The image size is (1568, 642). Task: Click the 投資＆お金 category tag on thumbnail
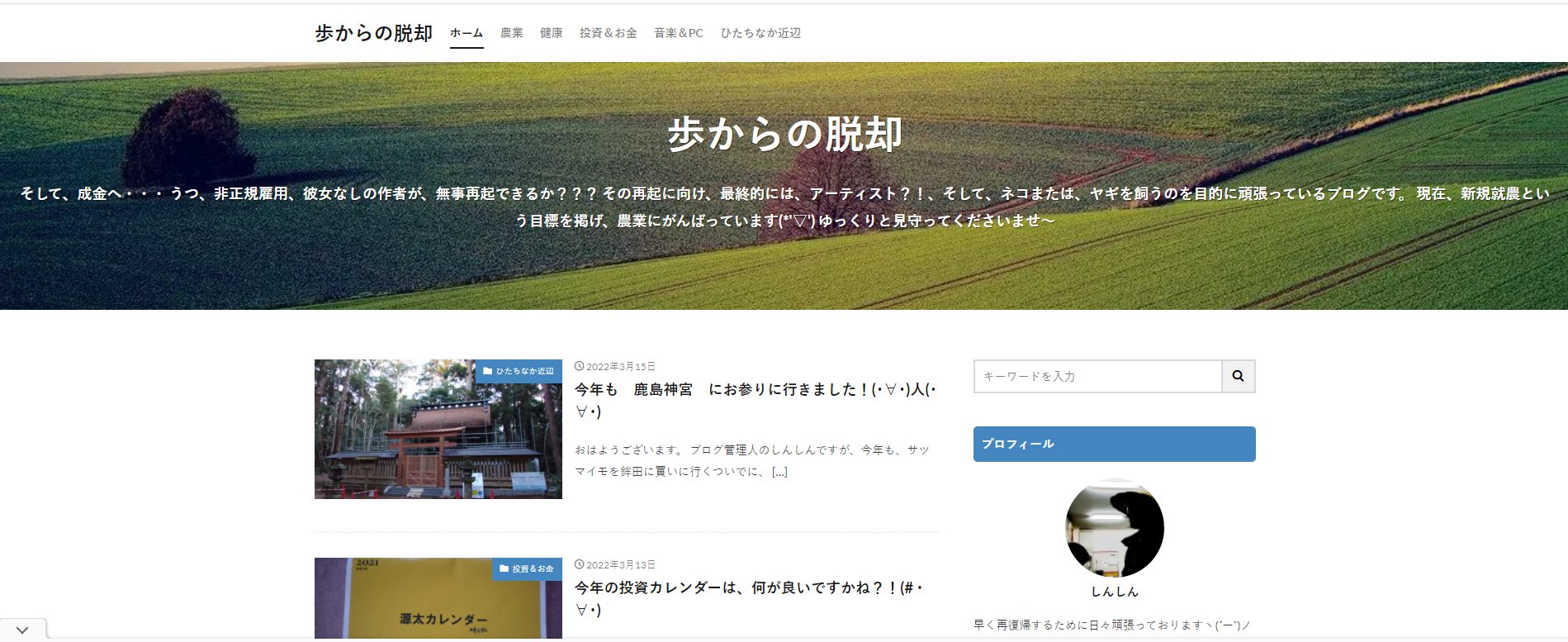pos(527,569)
